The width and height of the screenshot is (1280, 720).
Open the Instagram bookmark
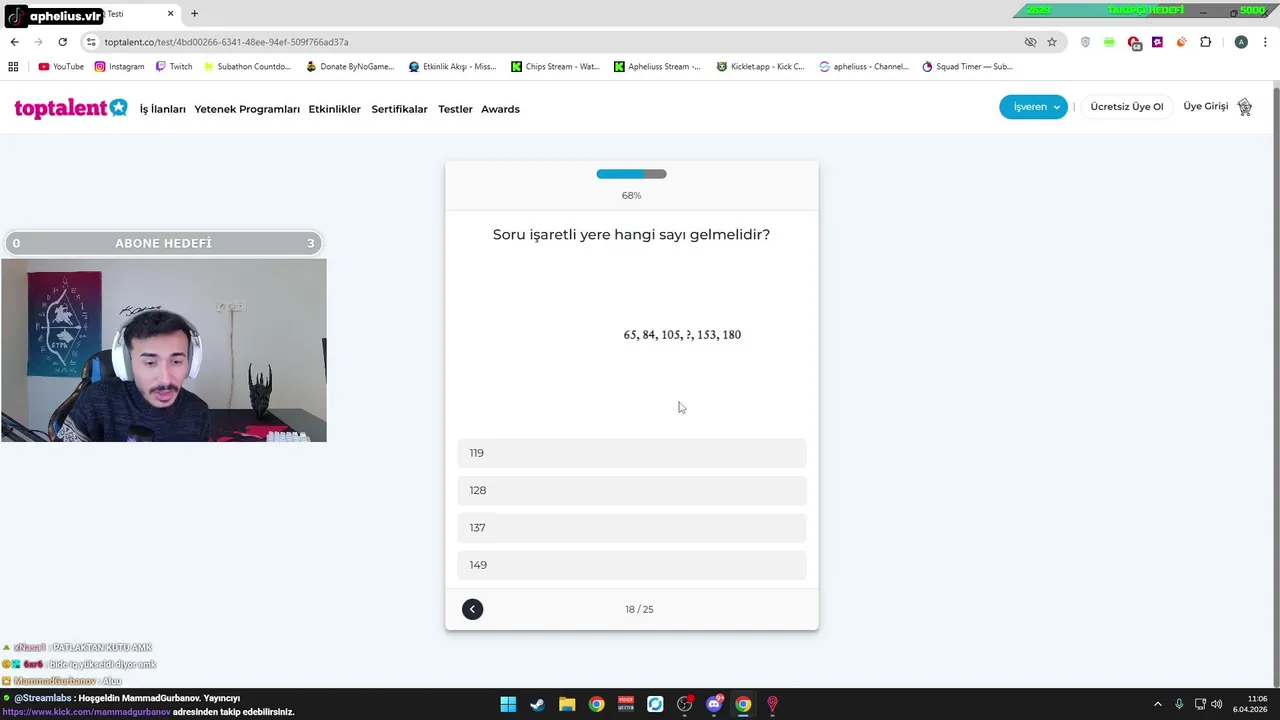coord(120,67)
